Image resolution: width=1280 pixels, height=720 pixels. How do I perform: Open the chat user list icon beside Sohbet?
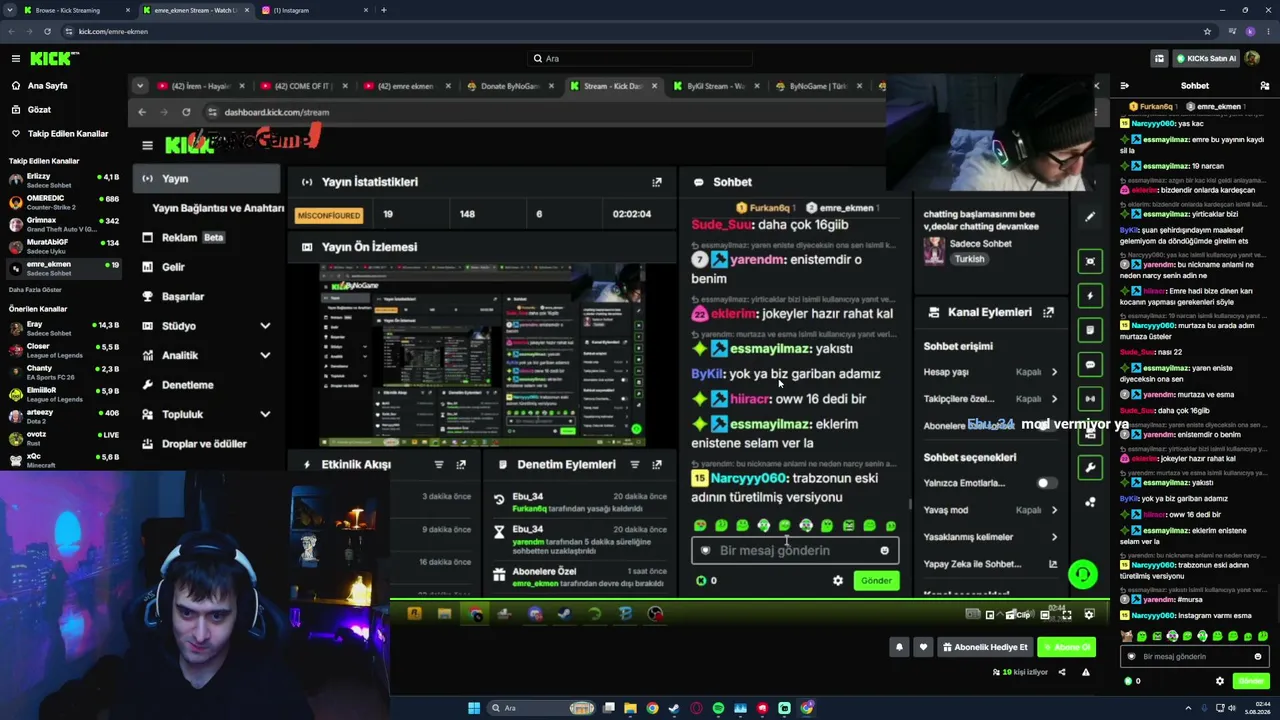[x=1264, y=86]
